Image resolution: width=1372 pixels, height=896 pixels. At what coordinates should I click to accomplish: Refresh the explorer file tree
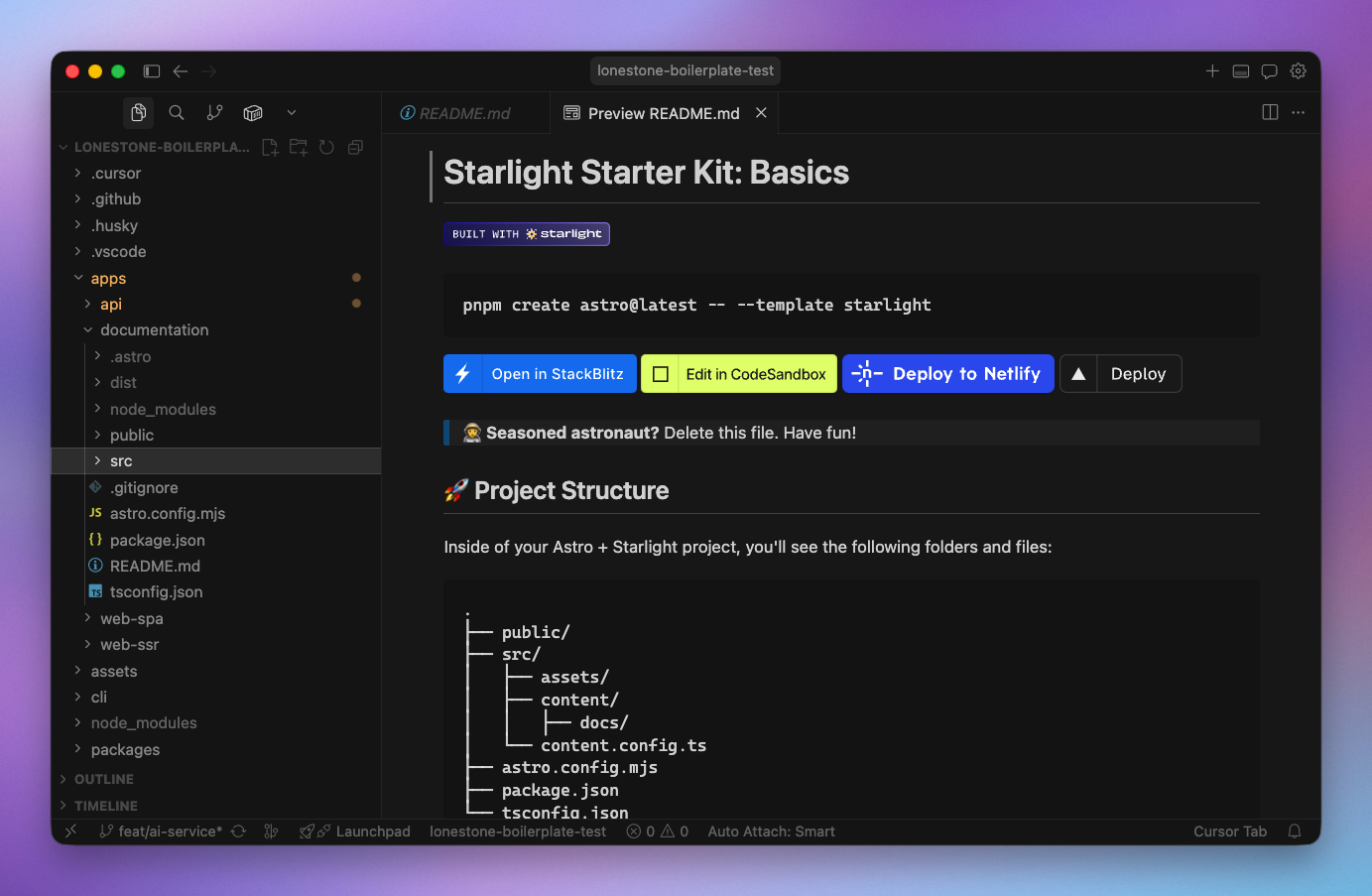tap(326, 148)
